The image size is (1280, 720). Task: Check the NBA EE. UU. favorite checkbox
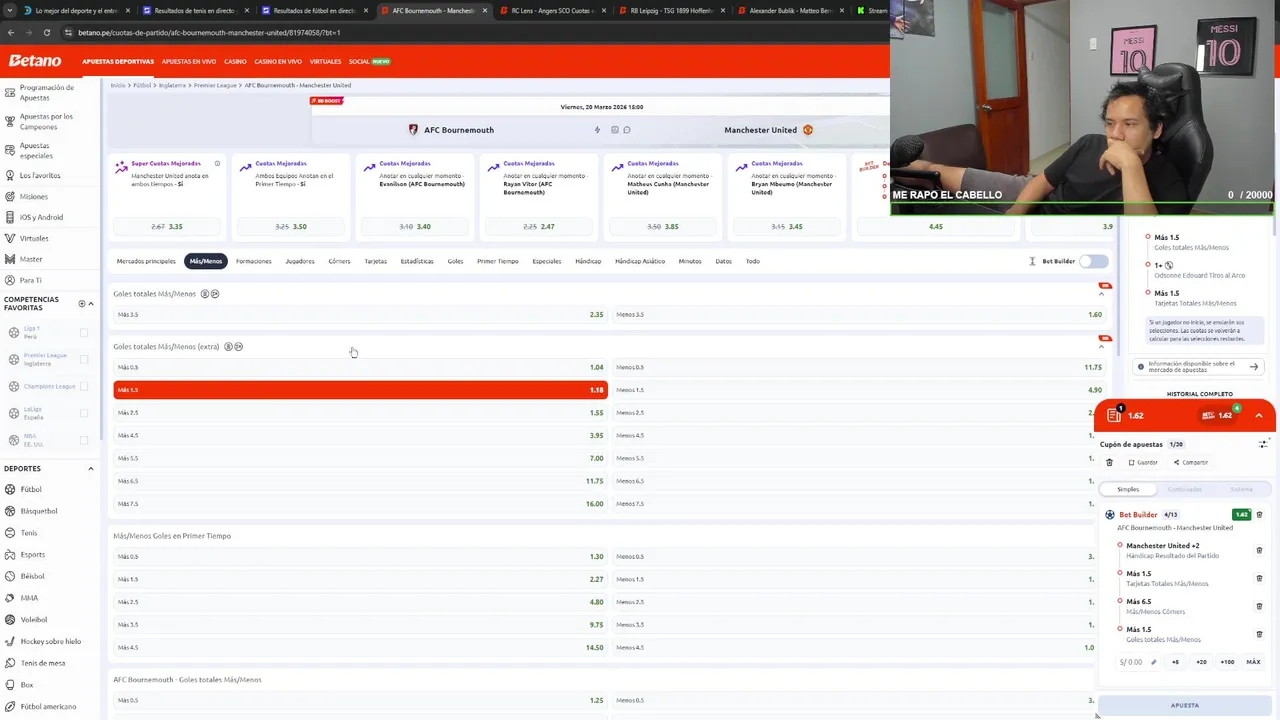coord(83,440)
